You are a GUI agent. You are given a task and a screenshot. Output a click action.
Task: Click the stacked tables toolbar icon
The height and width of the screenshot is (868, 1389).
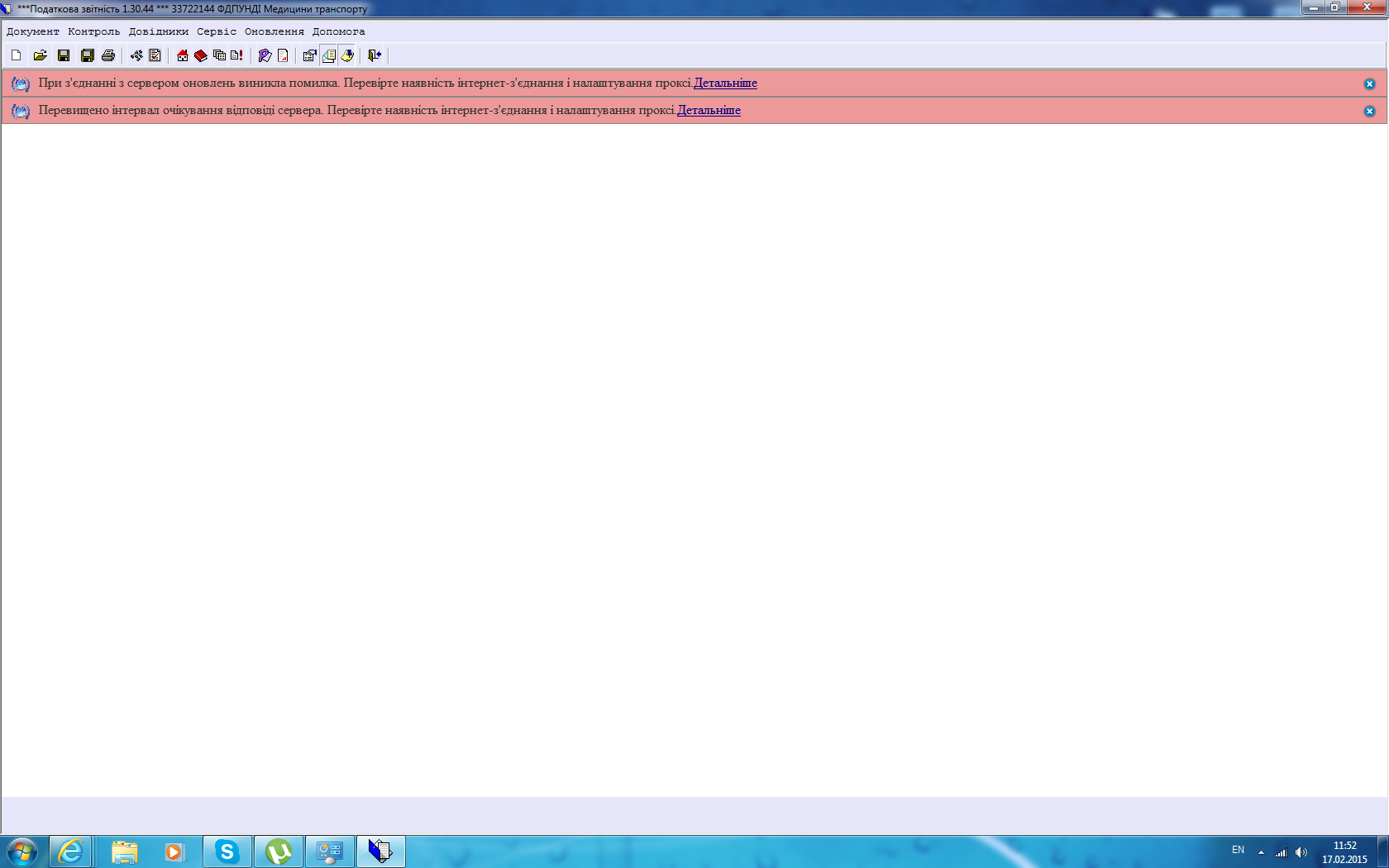(219, 55)
